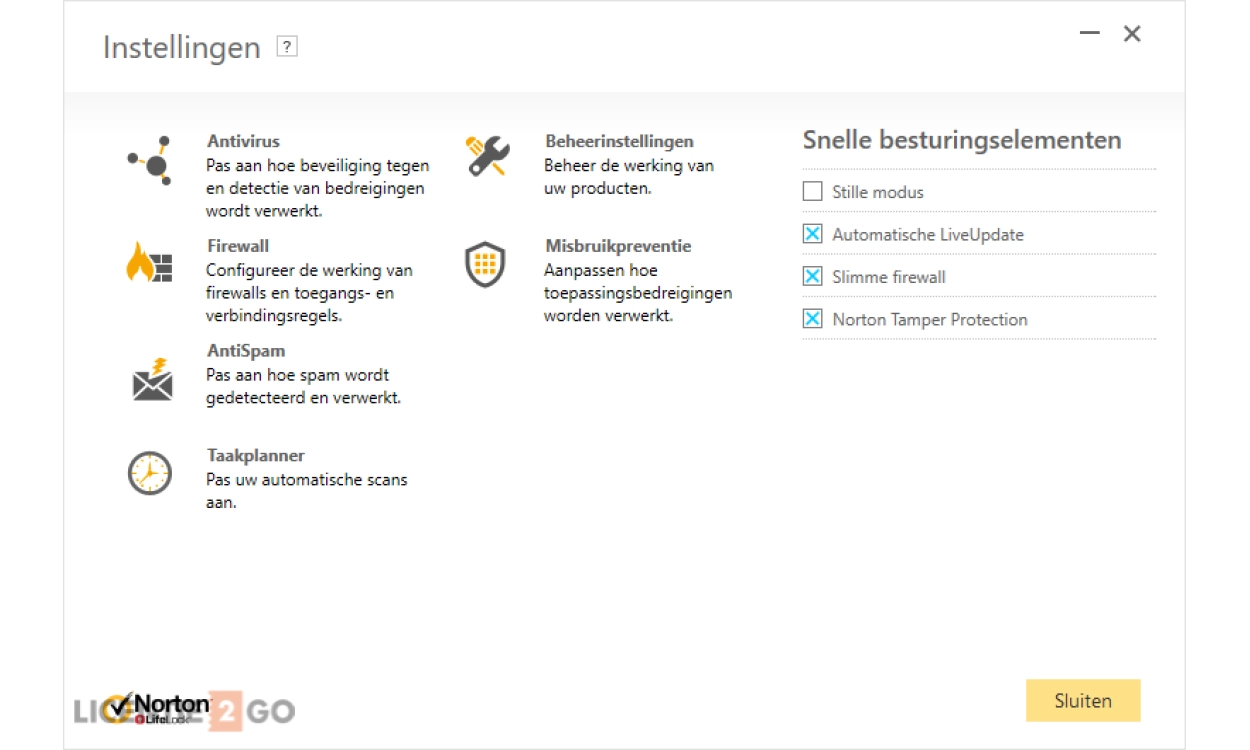Click the Firewall flame and wall icon

150,264
